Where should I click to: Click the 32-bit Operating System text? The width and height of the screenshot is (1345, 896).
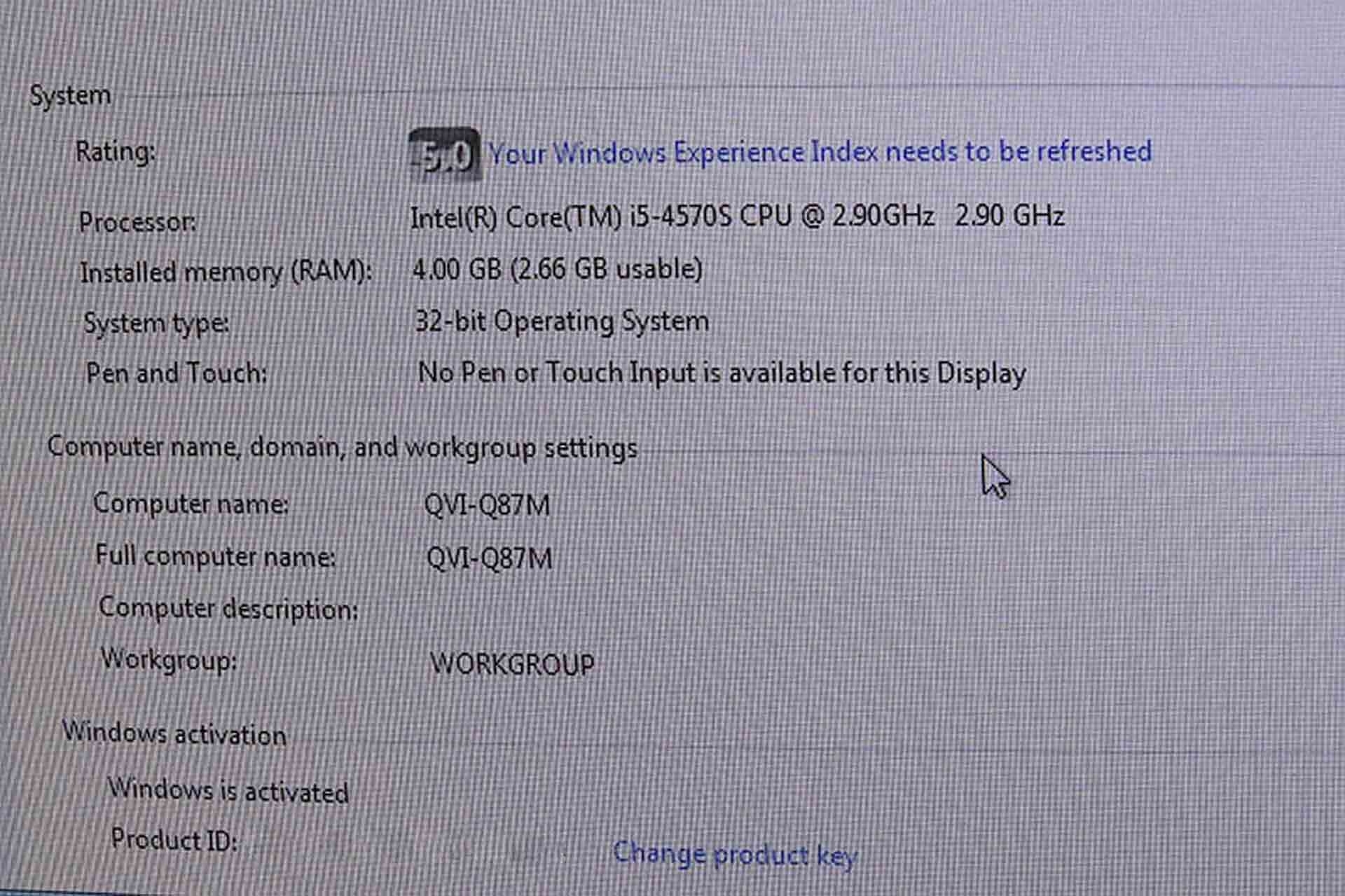(562, 322)
